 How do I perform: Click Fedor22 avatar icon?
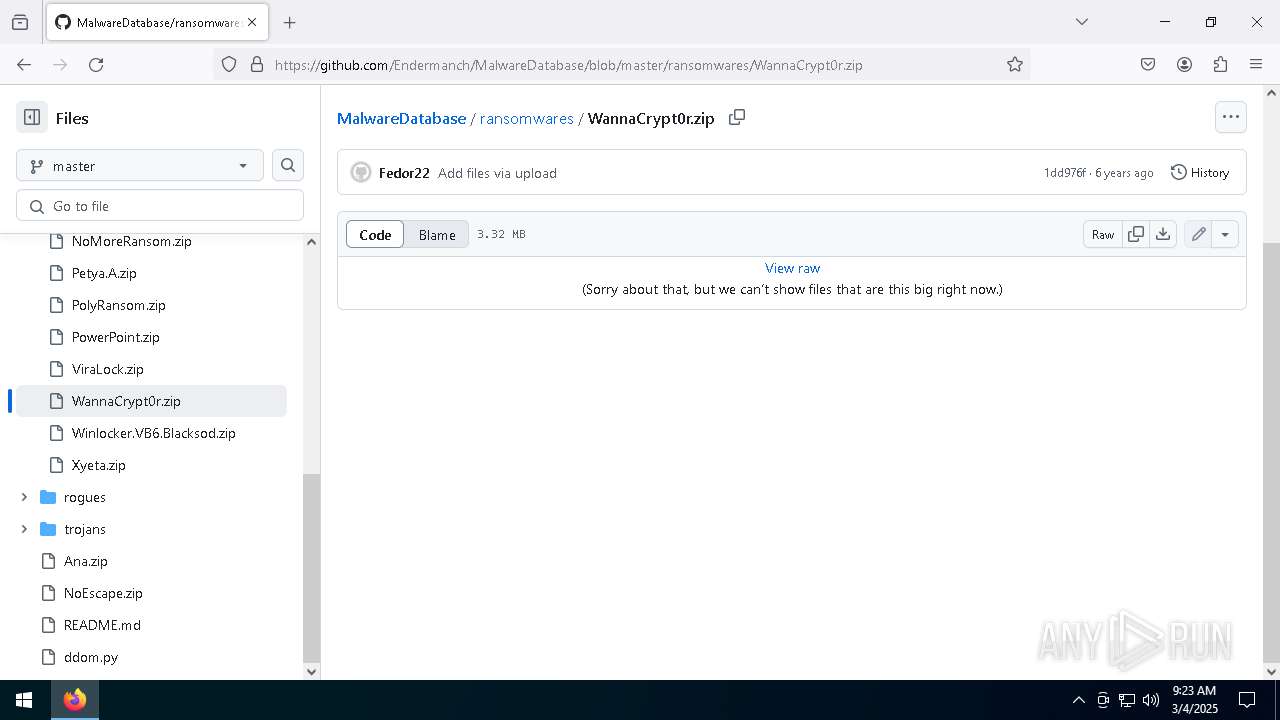coord(361,173)
